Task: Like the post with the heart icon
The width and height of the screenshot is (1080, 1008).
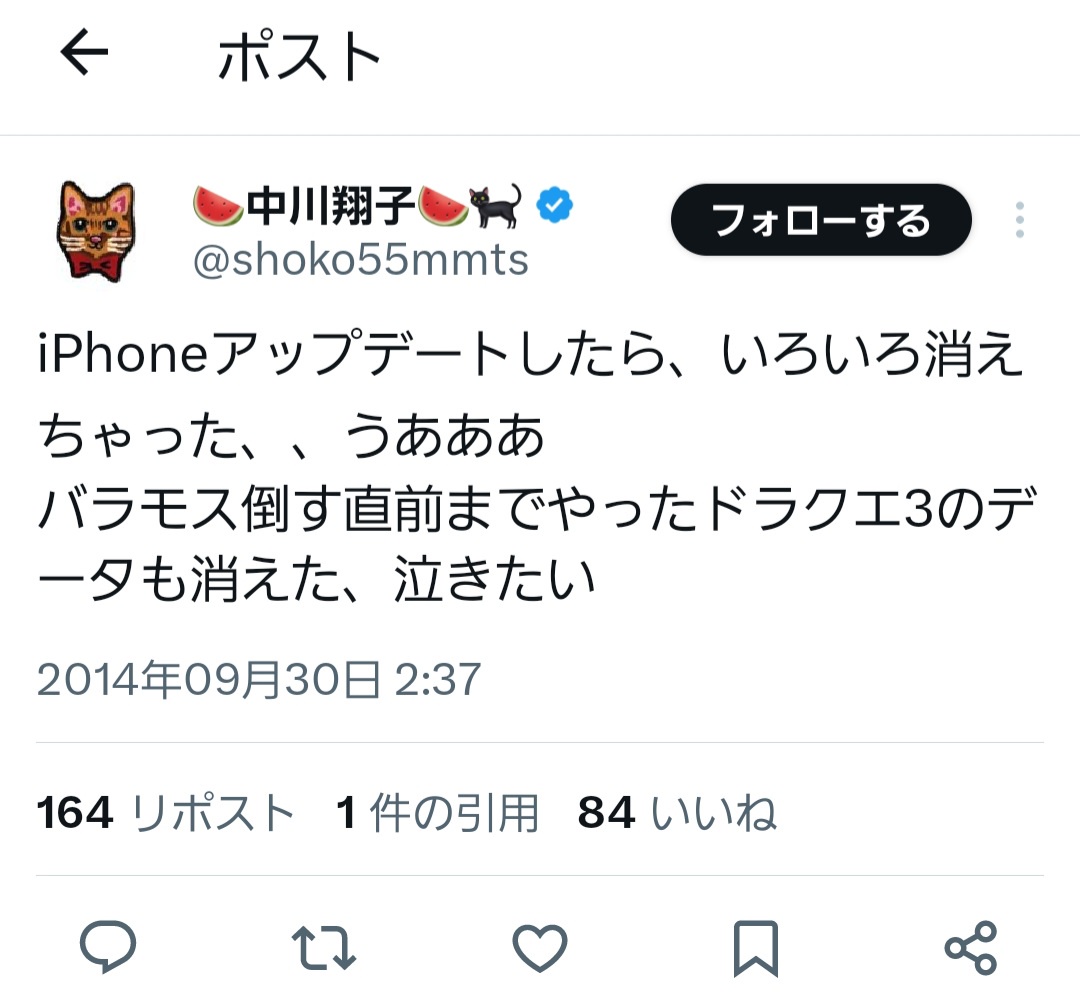Action: click(540, 948)
